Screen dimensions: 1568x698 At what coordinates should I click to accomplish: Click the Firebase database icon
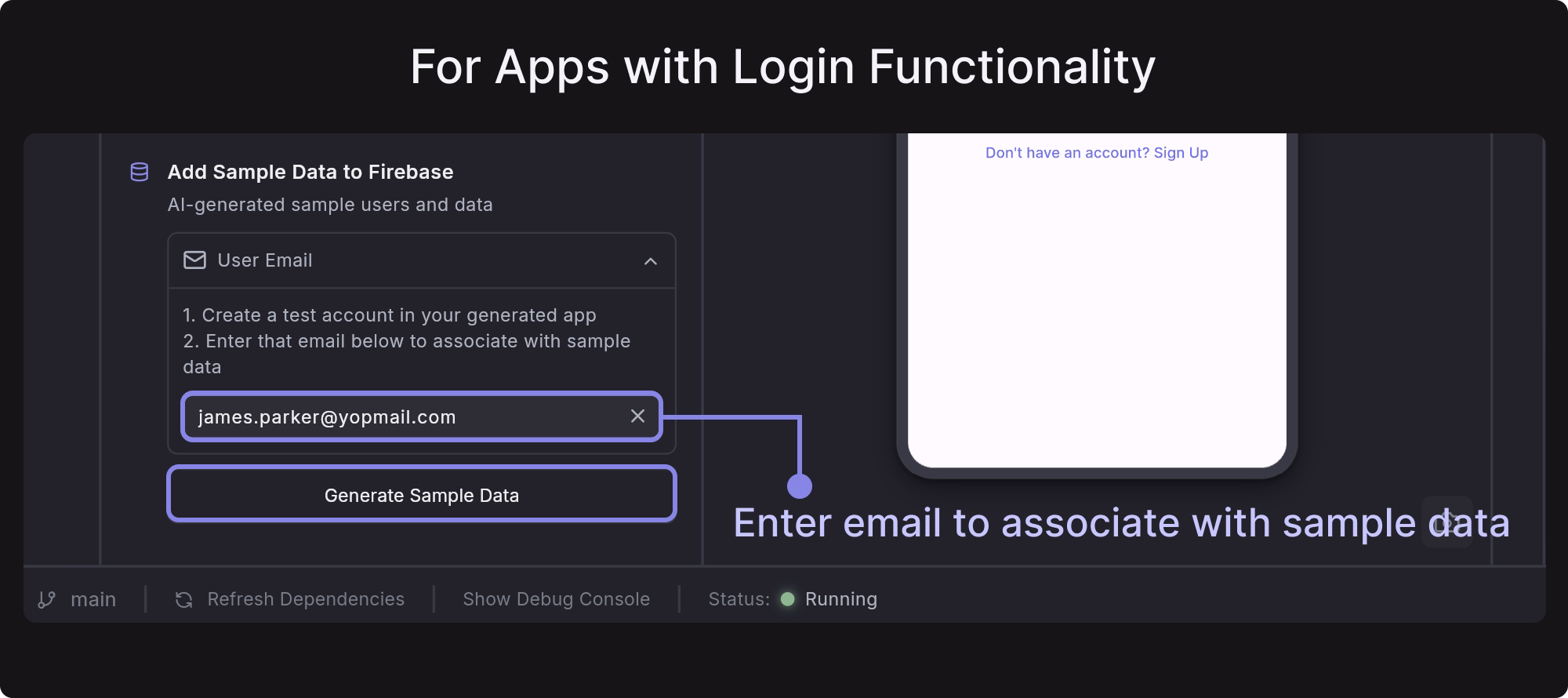pos(140,172)
